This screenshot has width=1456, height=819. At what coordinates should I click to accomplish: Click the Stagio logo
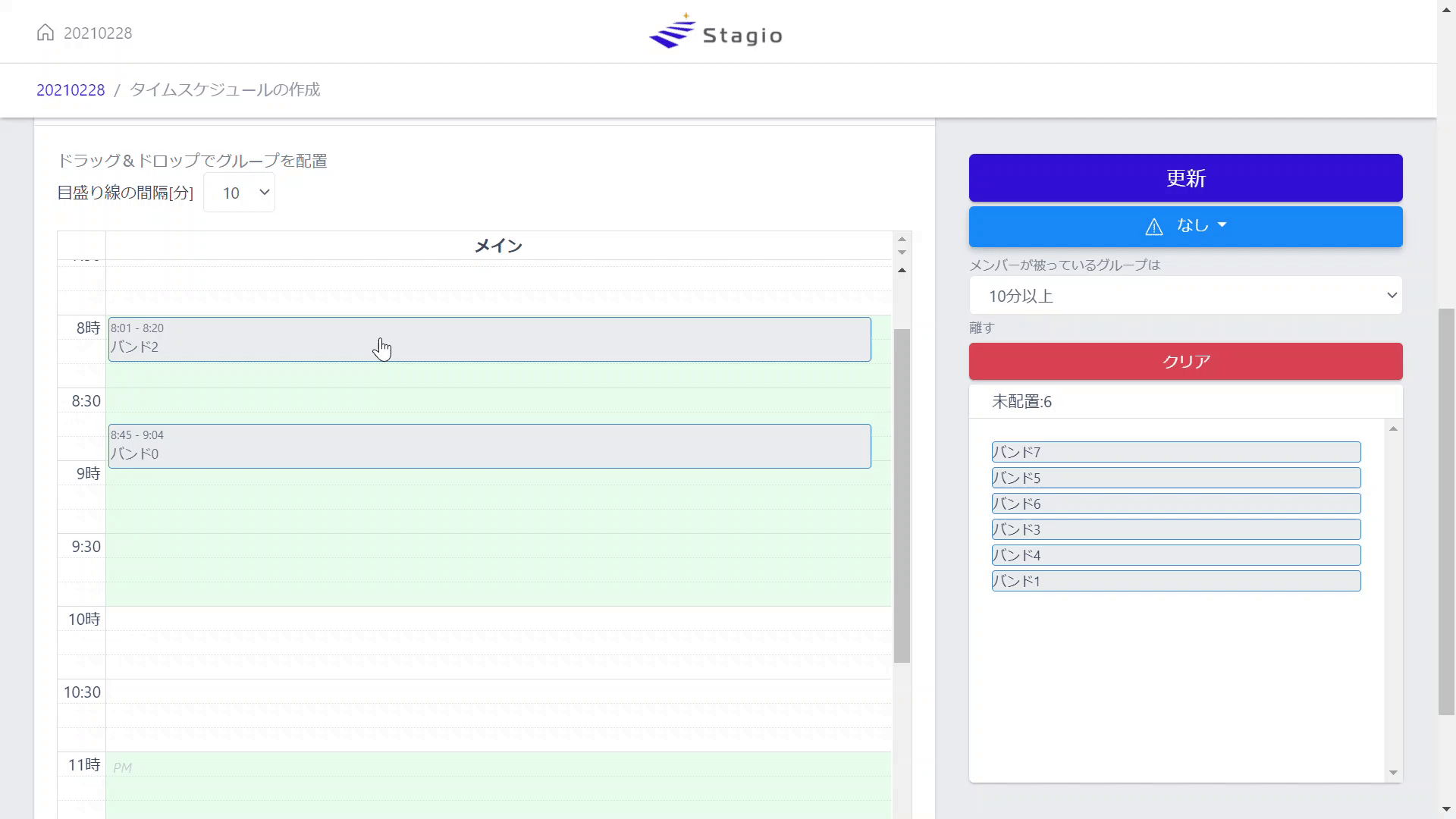tap(715, 31)
